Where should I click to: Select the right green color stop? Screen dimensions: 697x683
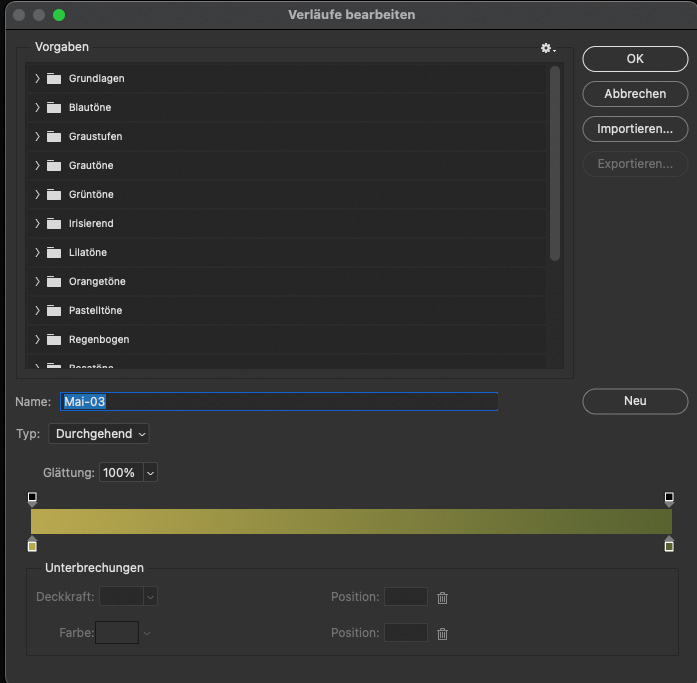pos(669,544)
